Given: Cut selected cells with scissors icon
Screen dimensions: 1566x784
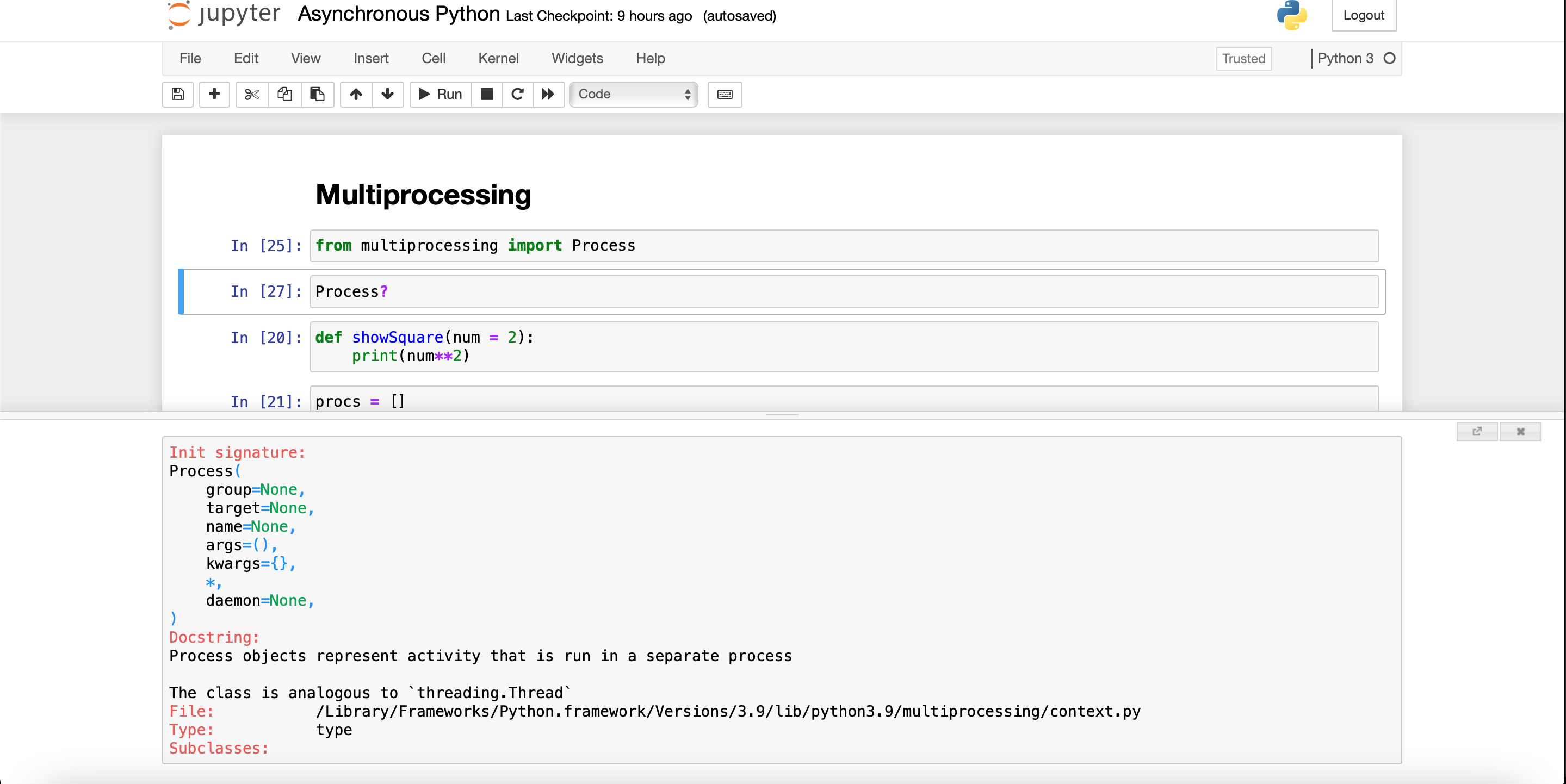Looking at the screenshot, I should (252, 94).
